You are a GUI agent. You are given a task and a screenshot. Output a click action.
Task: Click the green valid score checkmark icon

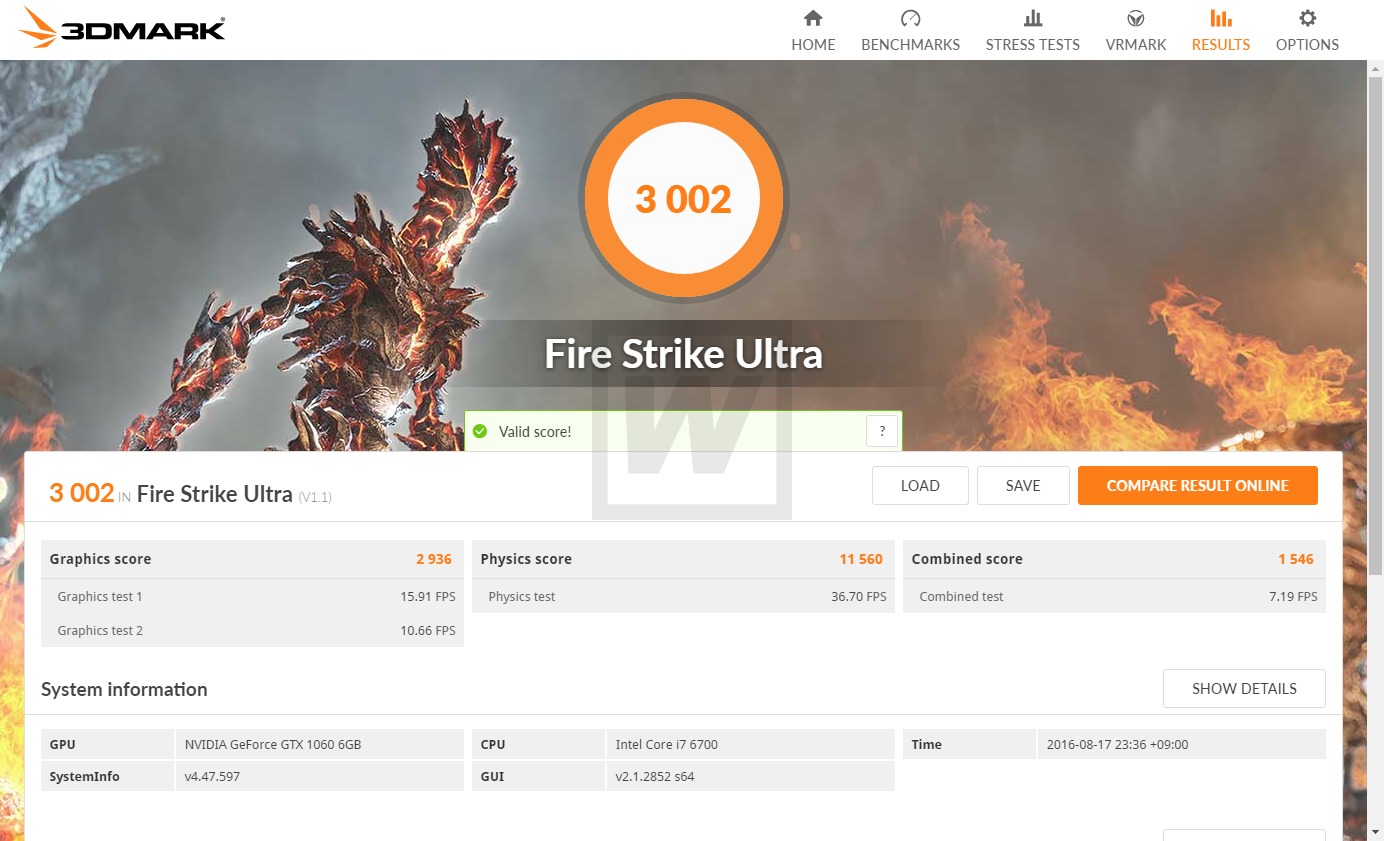pyautogui.click(x=480, y=431)
